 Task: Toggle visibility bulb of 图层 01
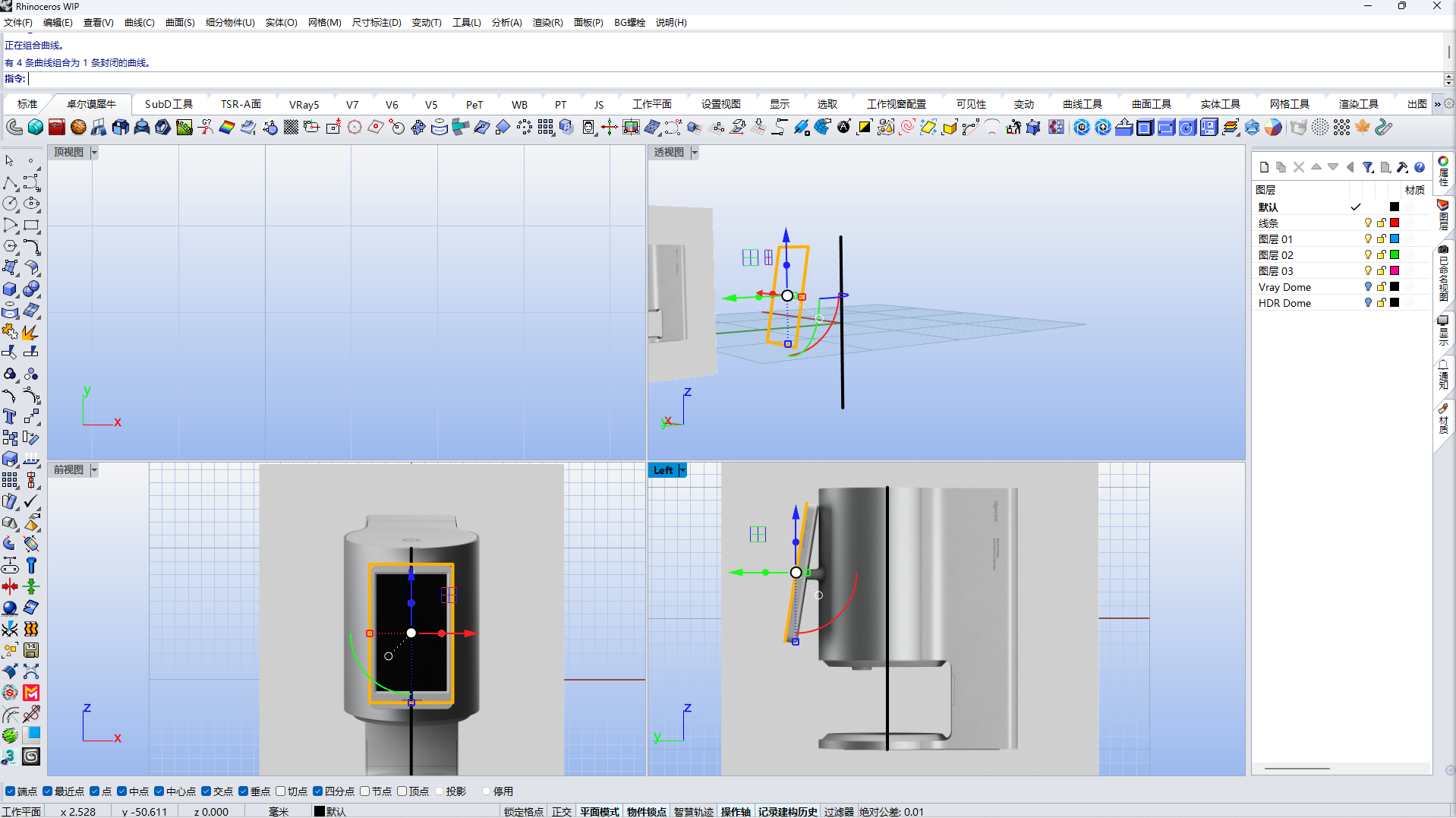click(x=1368, y=239)
